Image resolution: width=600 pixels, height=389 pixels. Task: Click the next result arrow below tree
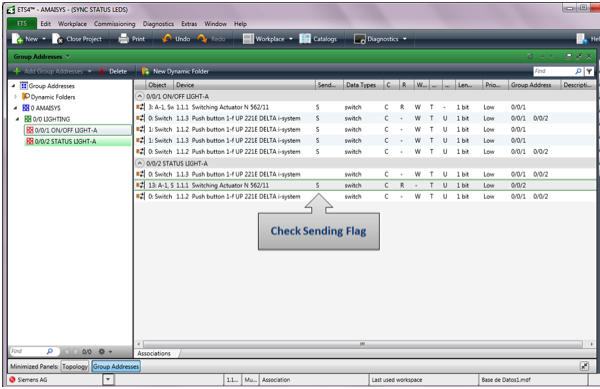[76, 351]
